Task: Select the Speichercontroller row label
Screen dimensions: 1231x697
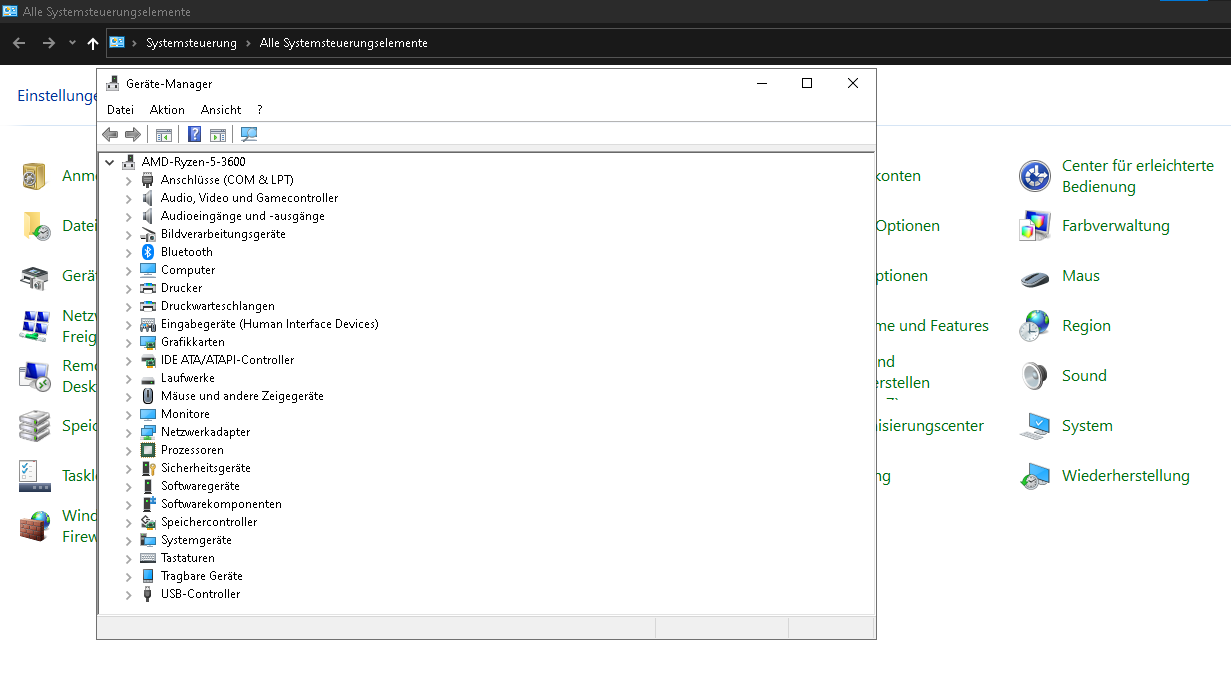Action: [x=209, y=522]
